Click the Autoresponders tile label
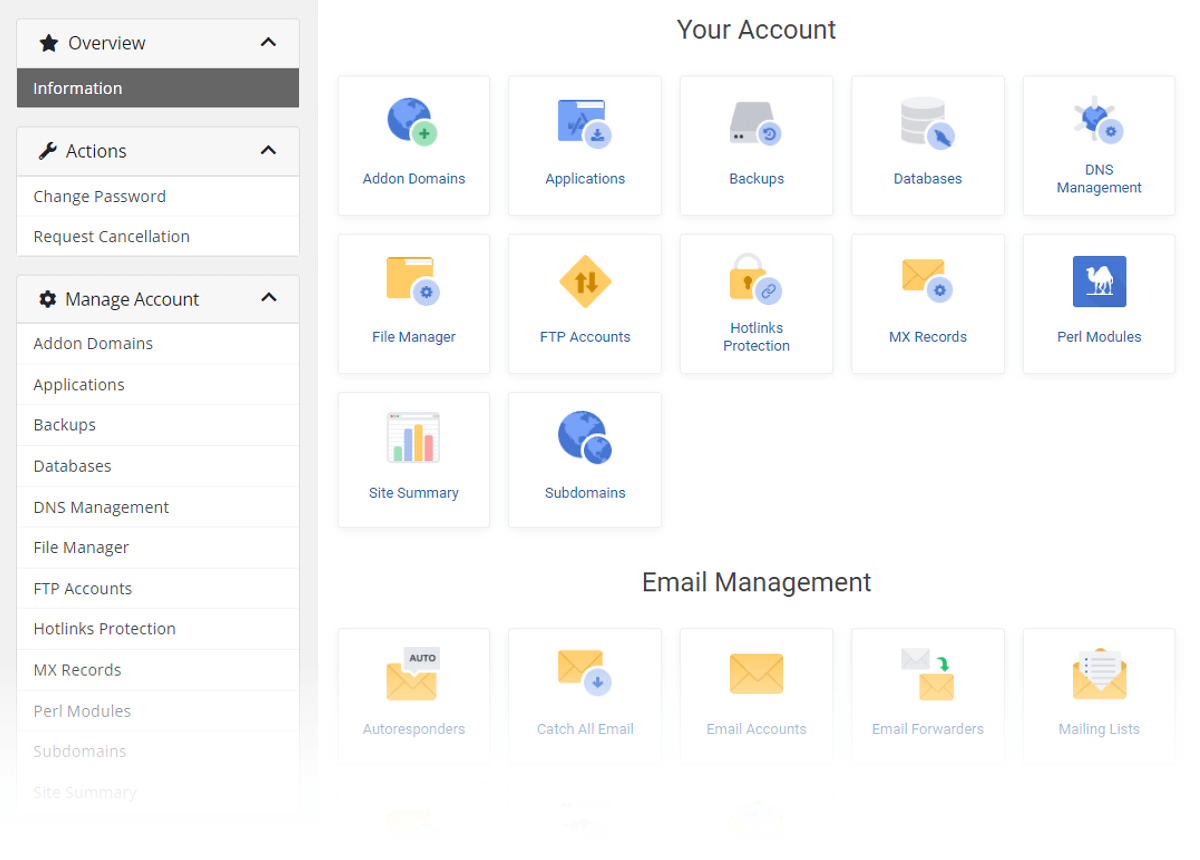This screenshot has width=1200, height=860. click(414, 729)
